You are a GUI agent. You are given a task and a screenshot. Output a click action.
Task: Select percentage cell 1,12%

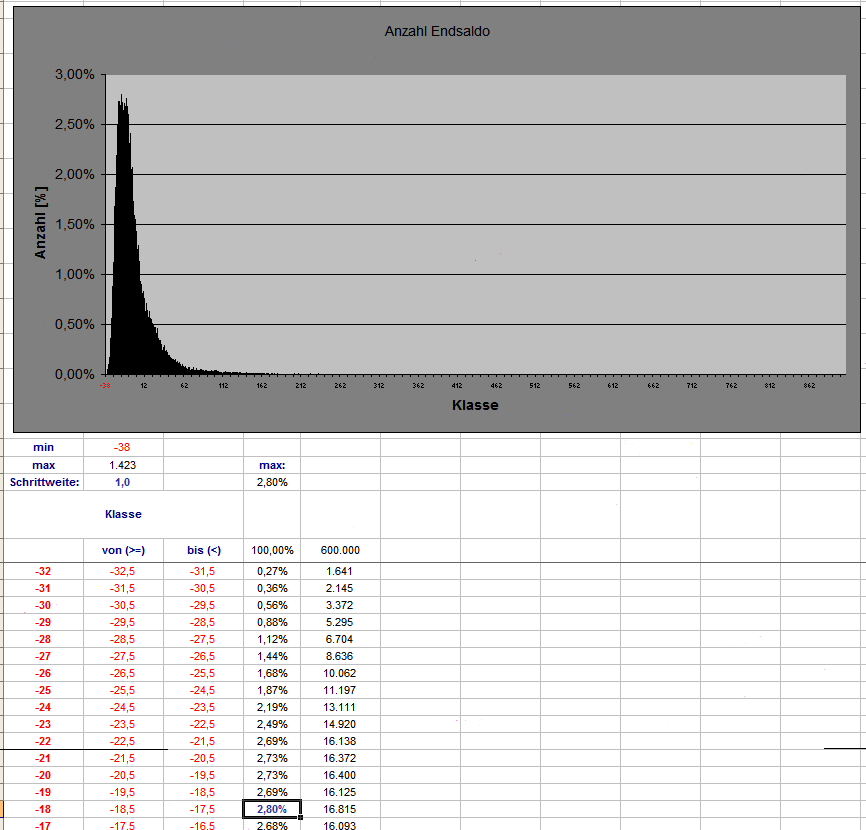(x=272, y=639)
